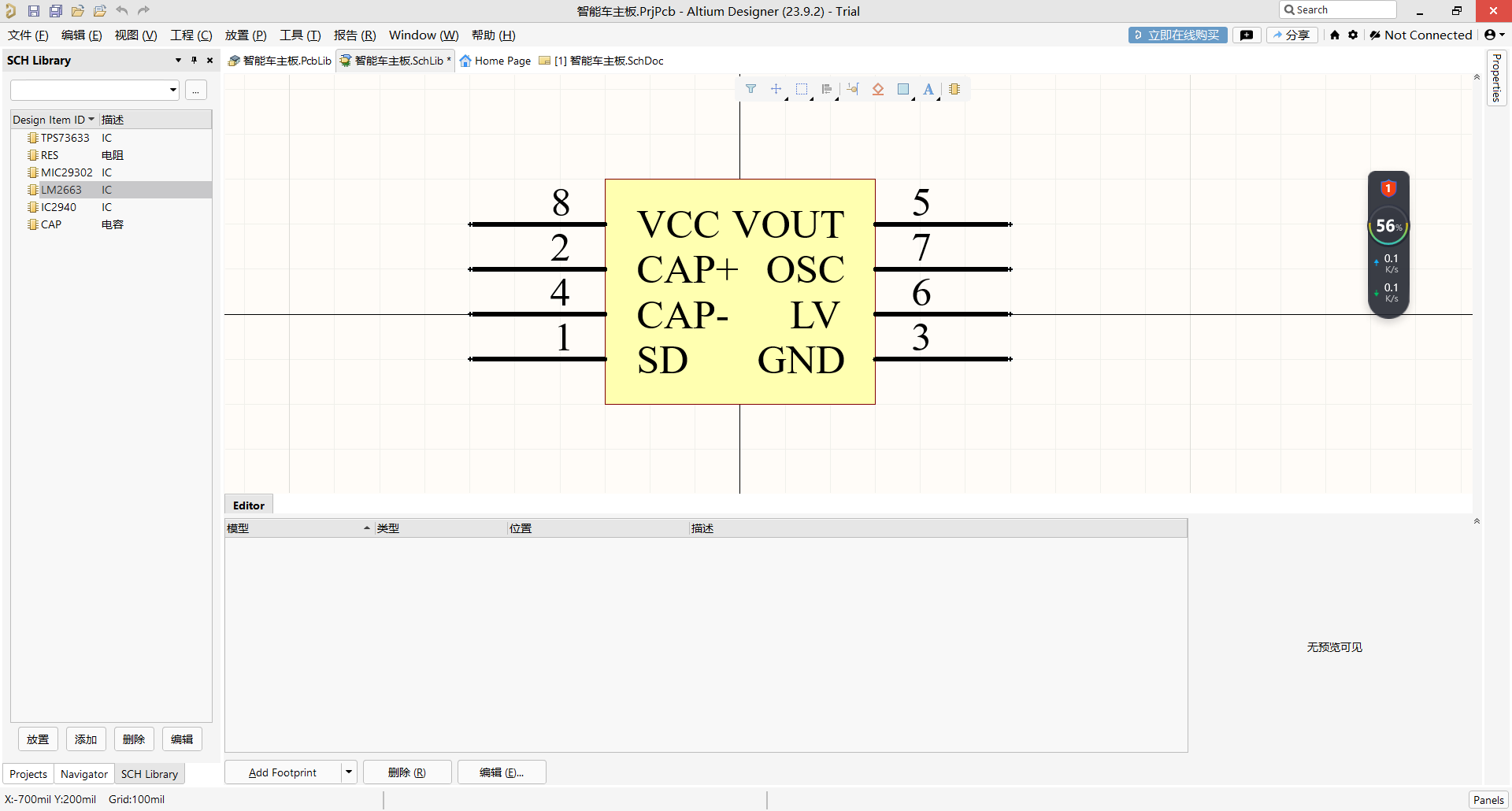Click the Save All icon in title bar
Viewport: 1512px width, 811px height.
point(55,11)
